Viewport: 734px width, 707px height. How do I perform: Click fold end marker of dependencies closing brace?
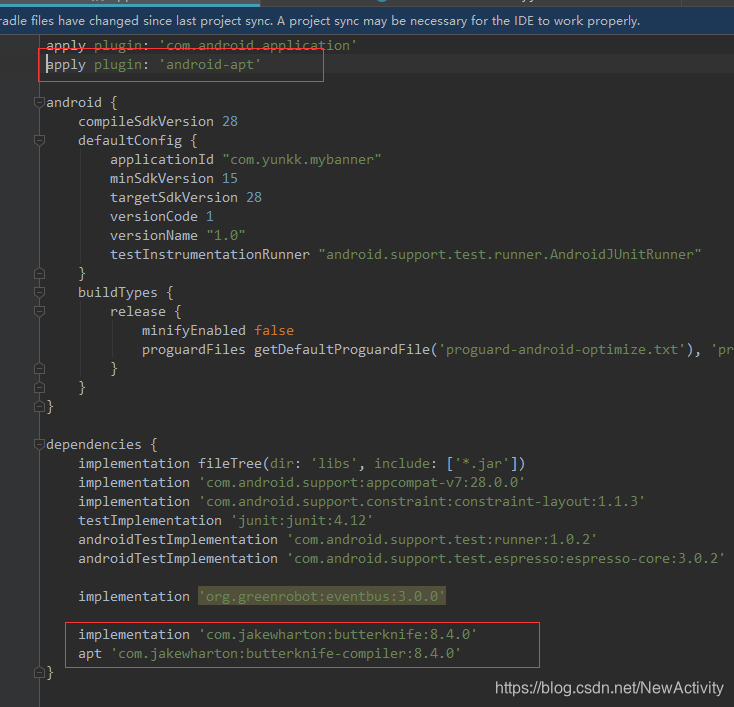pyautogui.click(x=40, y=673)
